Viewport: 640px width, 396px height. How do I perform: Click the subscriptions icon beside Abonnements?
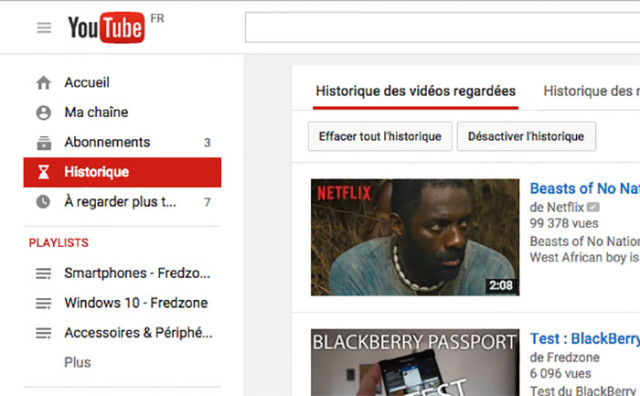point(44,142)
